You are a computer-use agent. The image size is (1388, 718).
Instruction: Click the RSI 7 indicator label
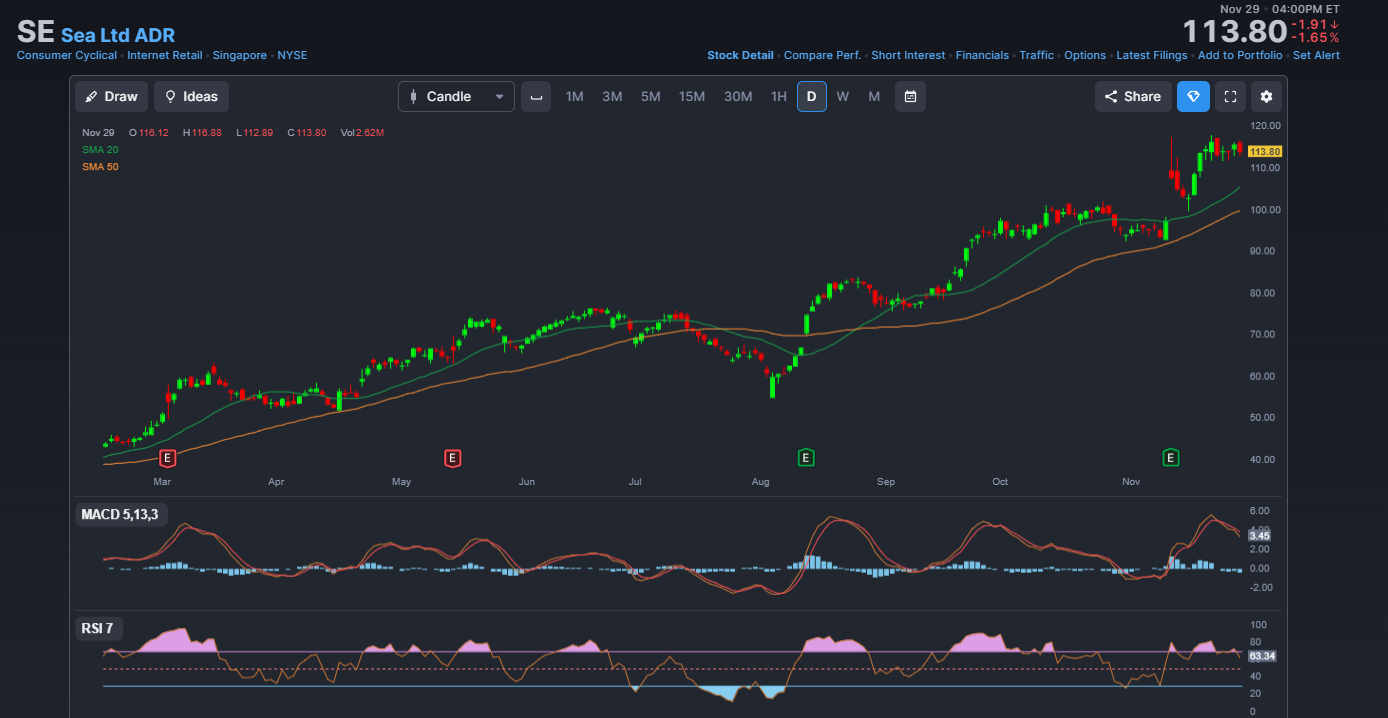(x=97, y=628)
